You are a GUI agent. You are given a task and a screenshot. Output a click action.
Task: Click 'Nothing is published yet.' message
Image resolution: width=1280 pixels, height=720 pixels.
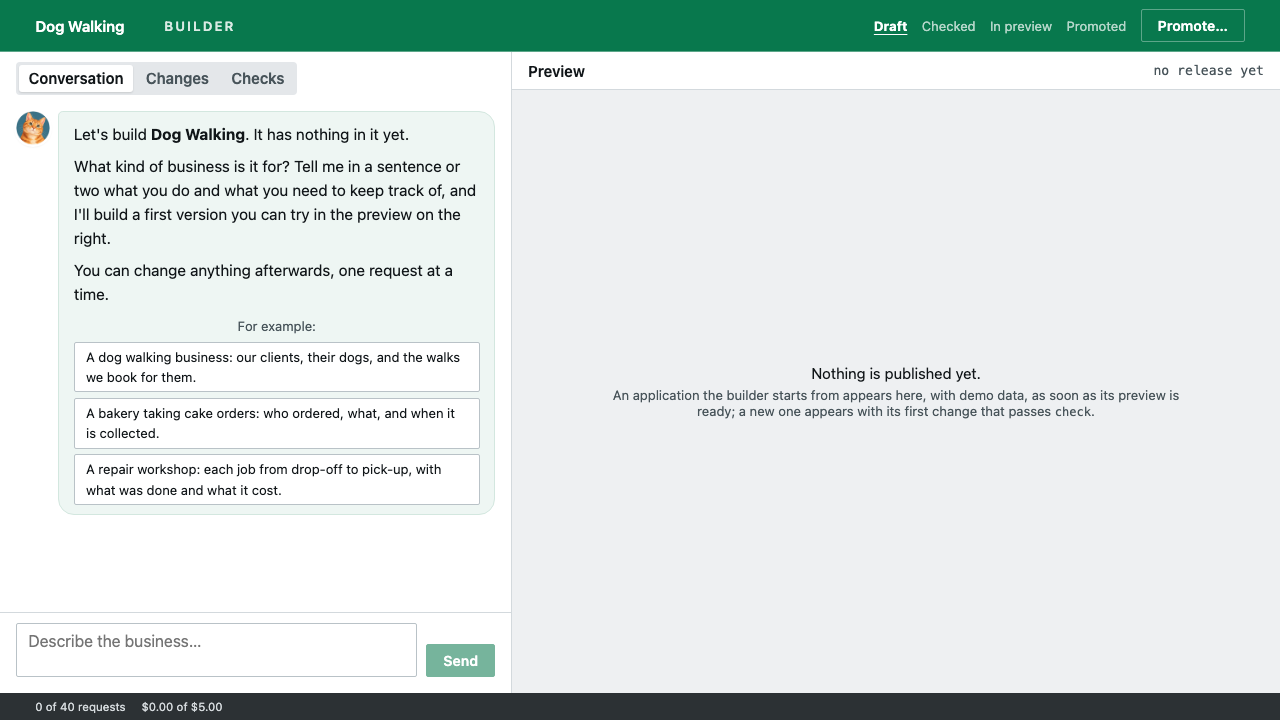896,374
